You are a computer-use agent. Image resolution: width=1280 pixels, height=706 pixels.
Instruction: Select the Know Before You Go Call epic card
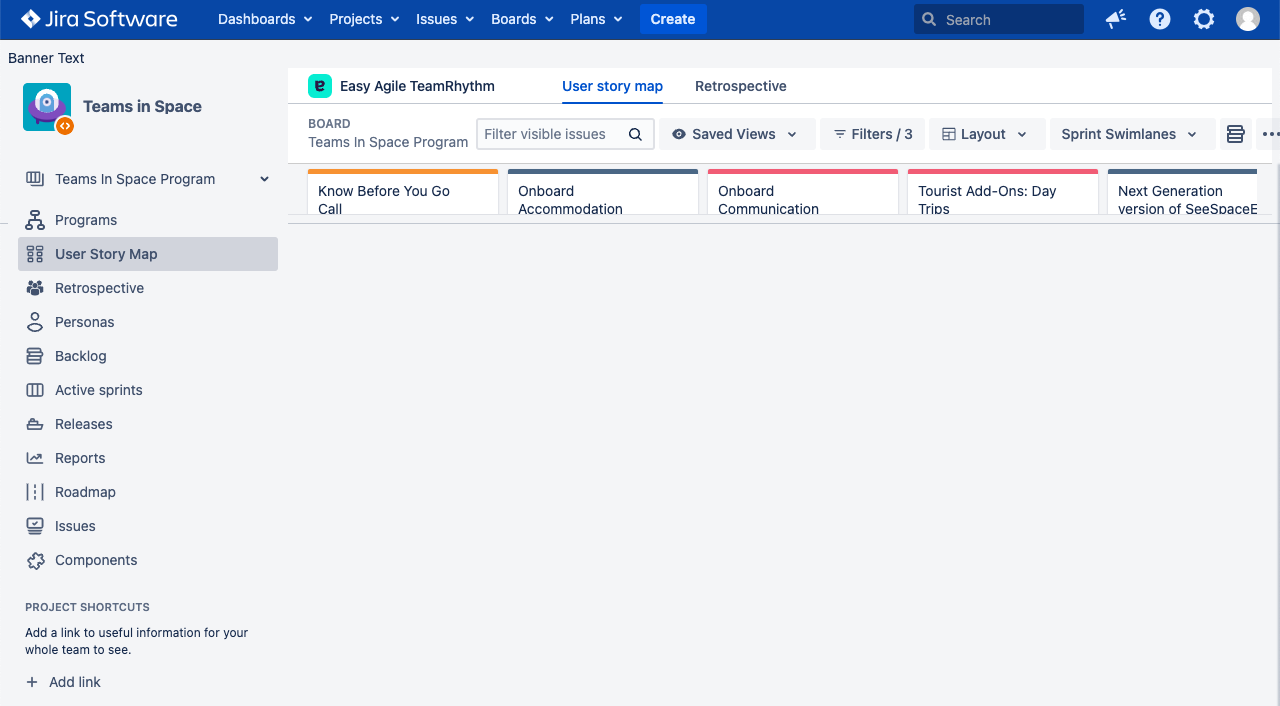402,195
